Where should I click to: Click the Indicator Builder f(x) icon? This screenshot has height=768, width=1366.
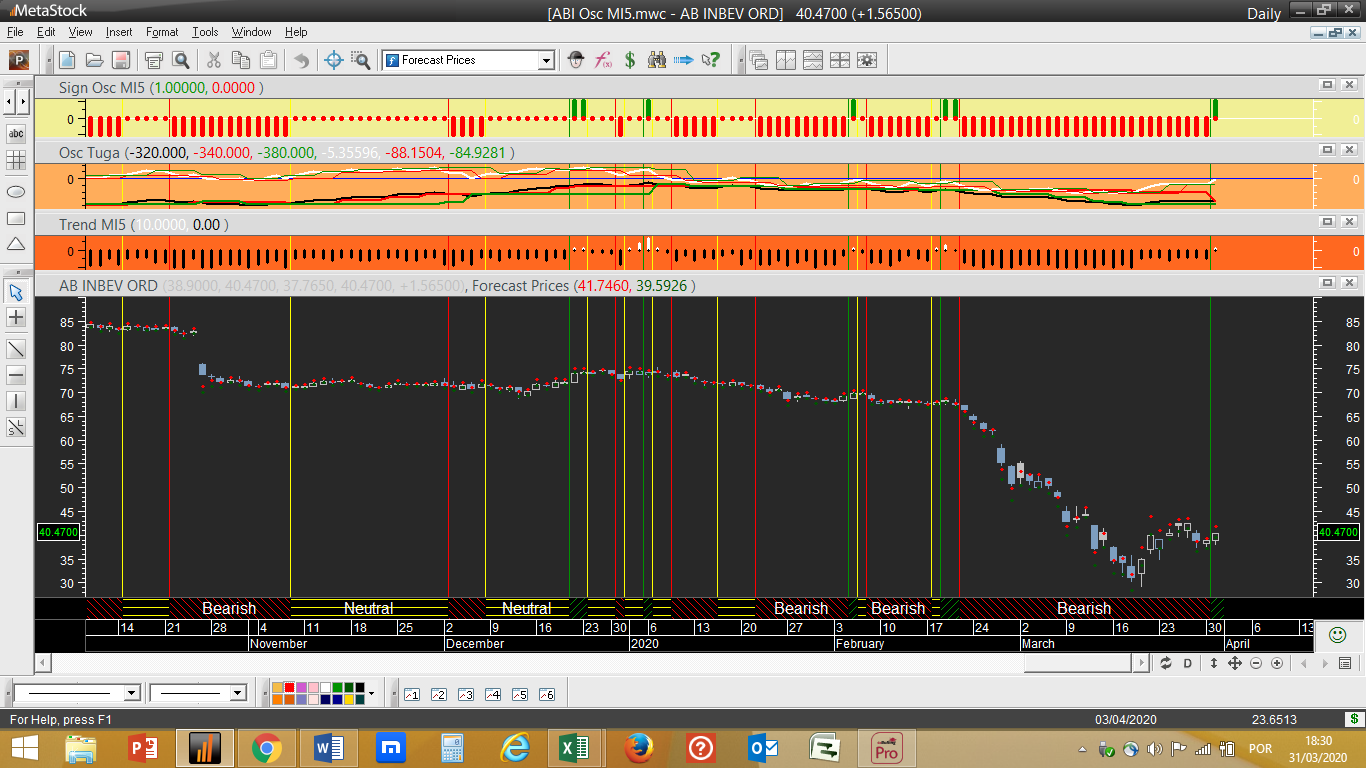click(603, 60)
